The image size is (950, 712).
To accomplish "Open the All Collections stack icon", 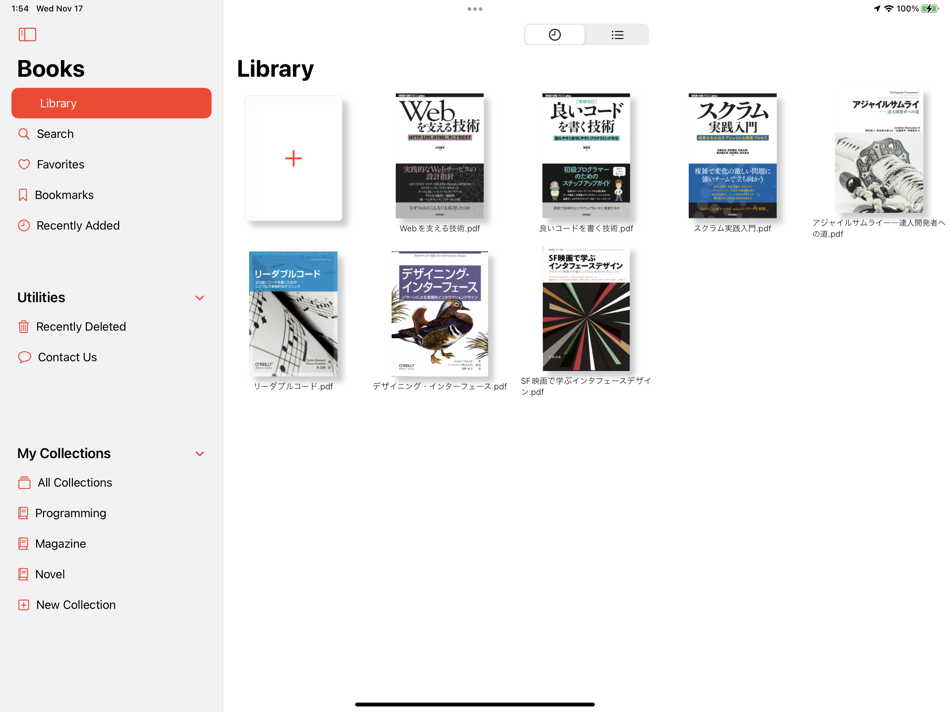I will coord(24,482).
